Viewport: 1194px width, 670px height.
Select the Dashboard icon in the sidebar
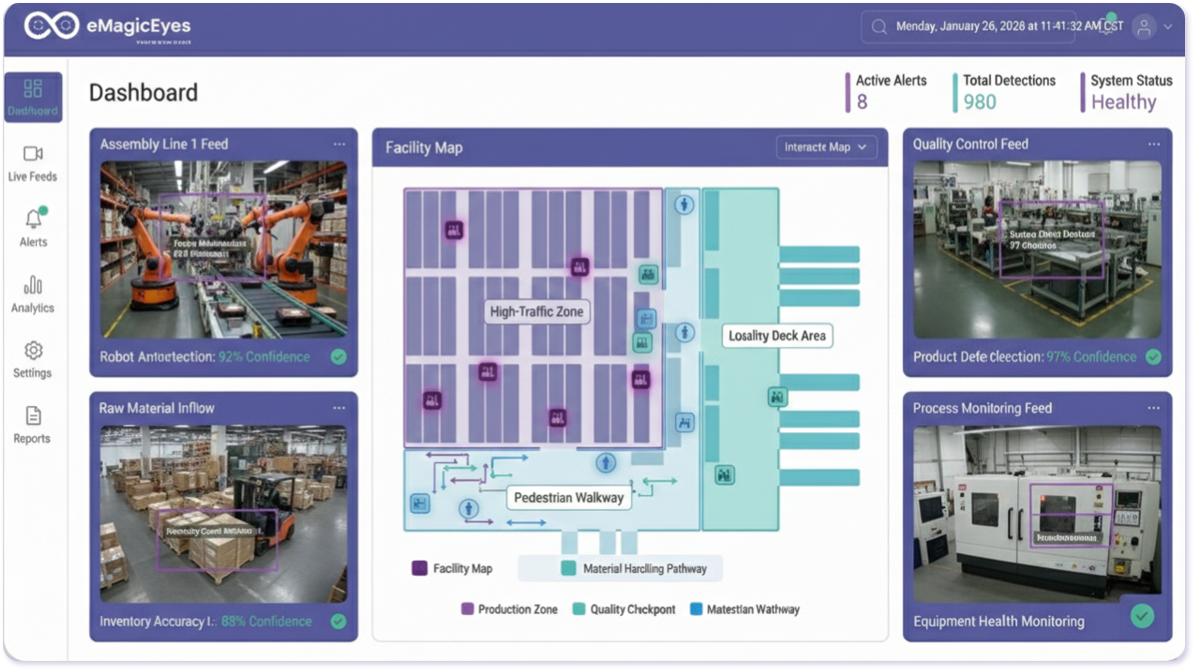click(x=32, y=95)
